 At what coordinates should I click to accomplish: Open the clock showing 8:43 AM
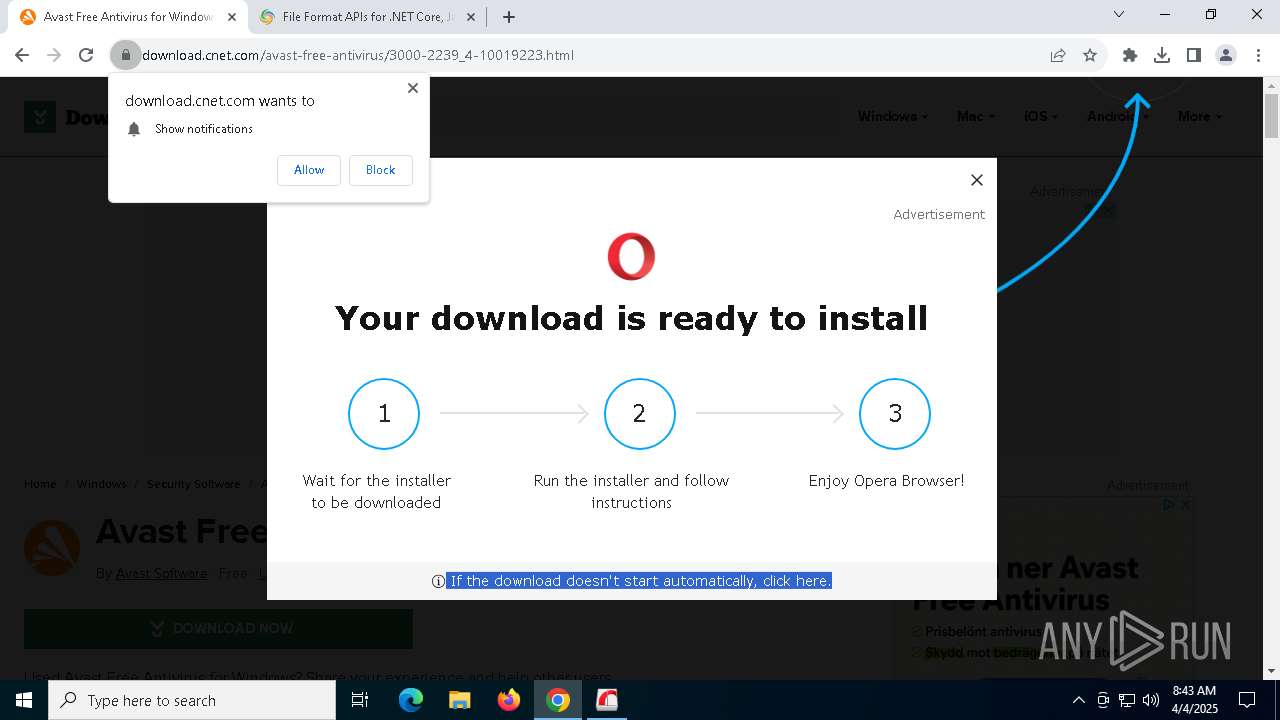1194,700
